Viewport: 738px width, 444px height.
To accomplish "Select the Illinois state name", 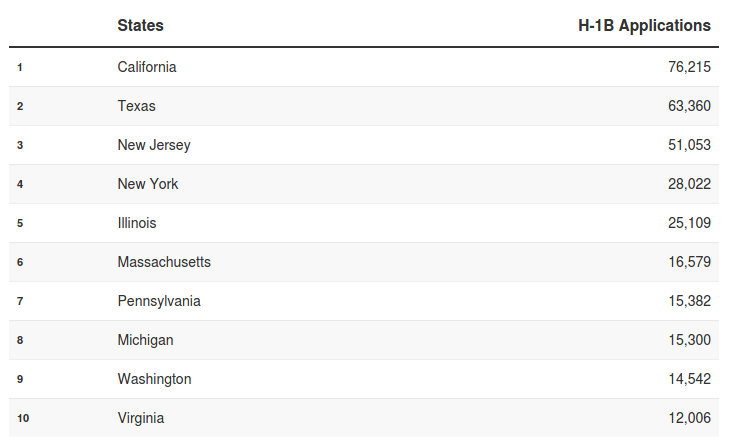I will coord(137,223).
